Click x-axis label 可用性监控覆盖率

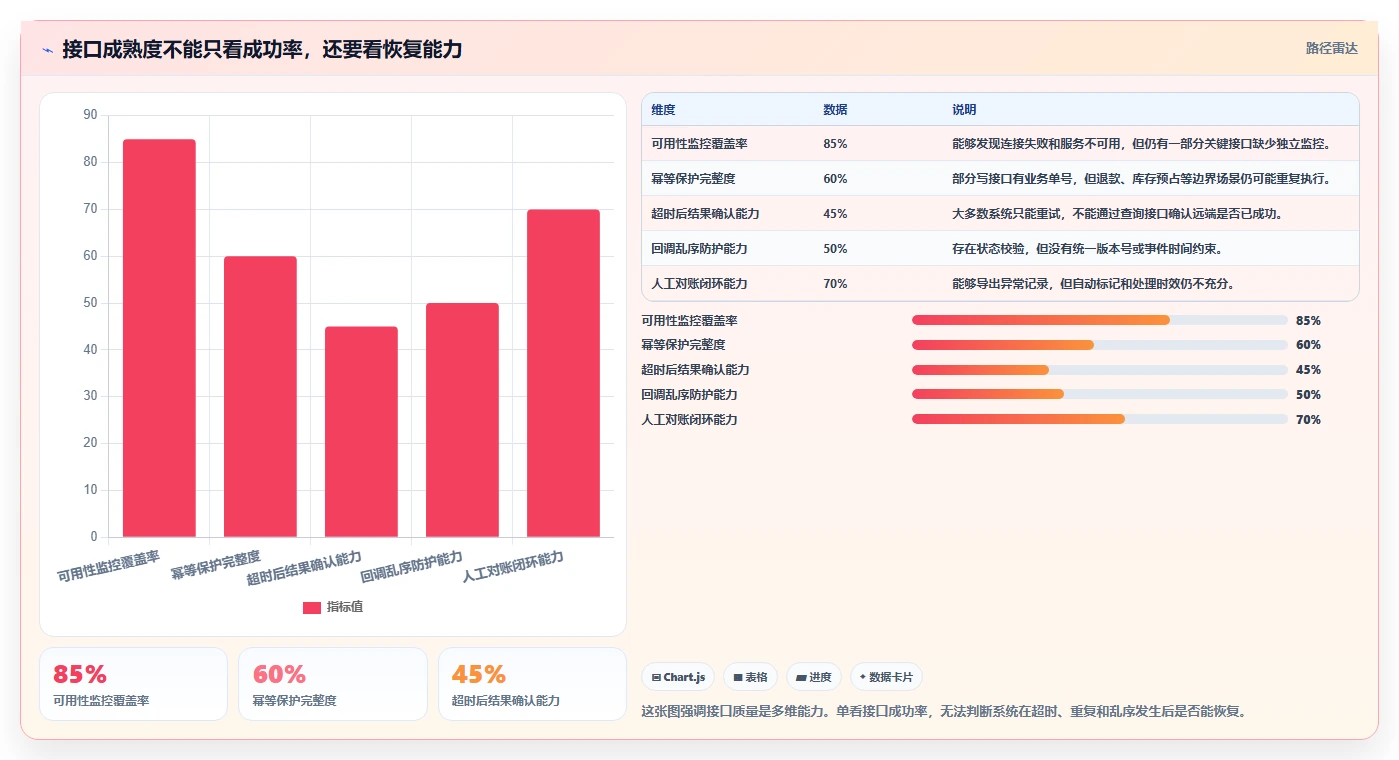(x=109, y=568)
